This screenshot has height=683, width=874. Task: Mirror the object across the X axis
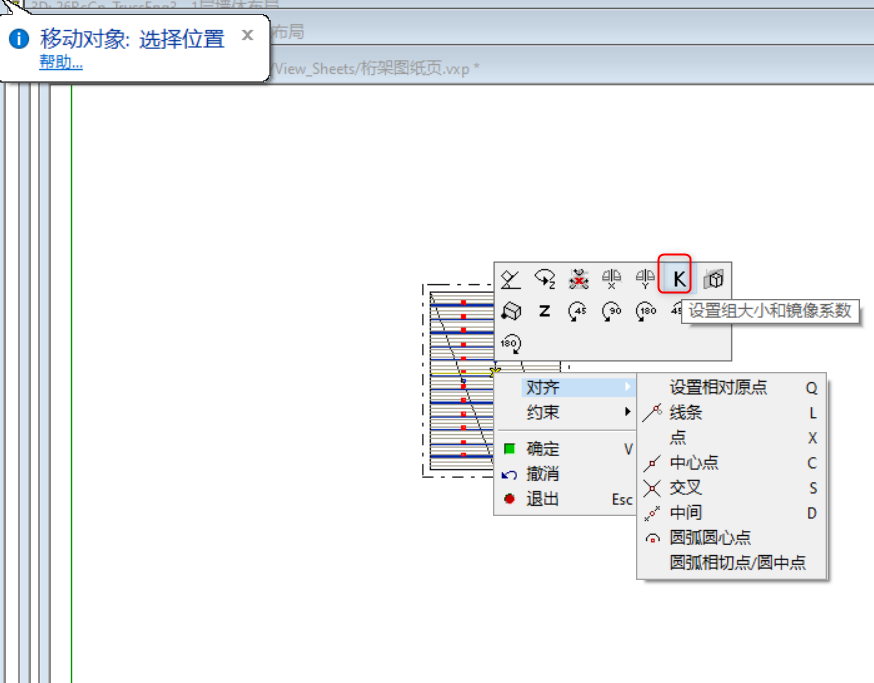(612, 279)
